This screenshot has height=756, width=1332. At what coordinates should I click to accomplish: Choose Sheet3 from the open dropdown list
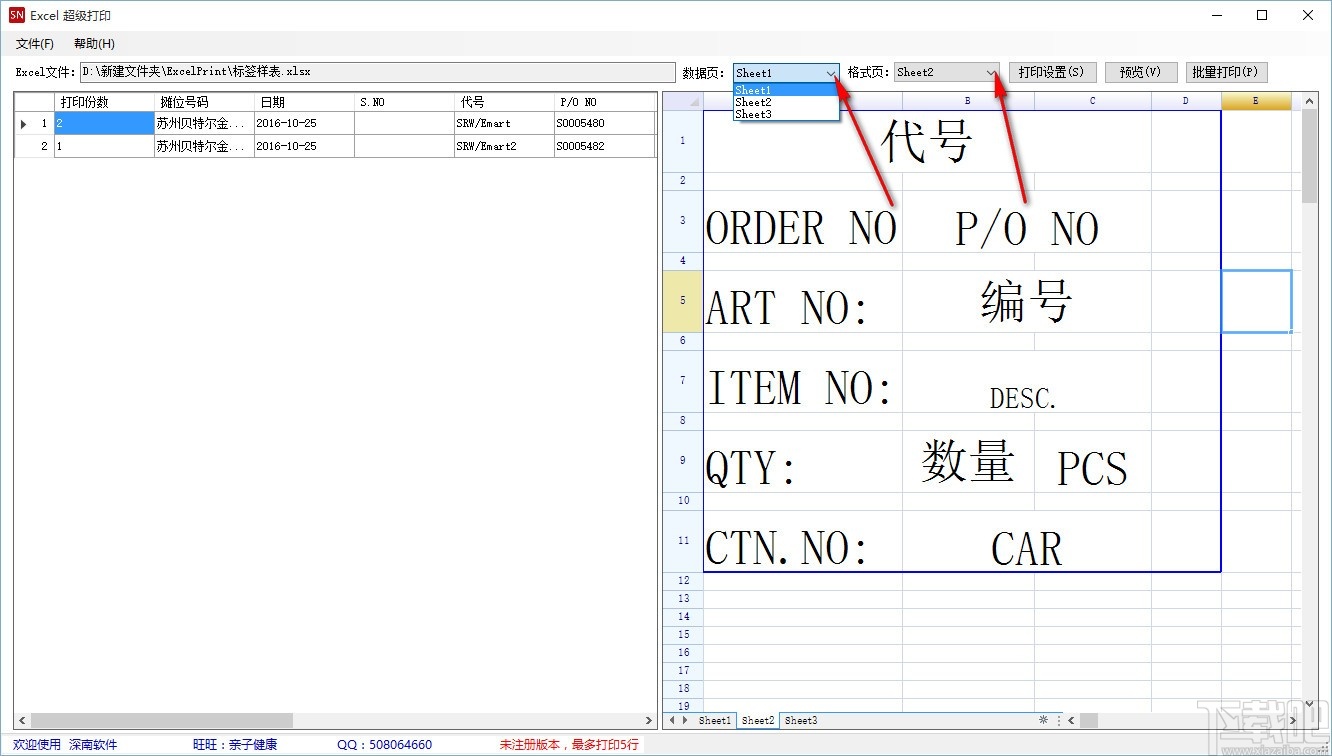pos(754,114)
